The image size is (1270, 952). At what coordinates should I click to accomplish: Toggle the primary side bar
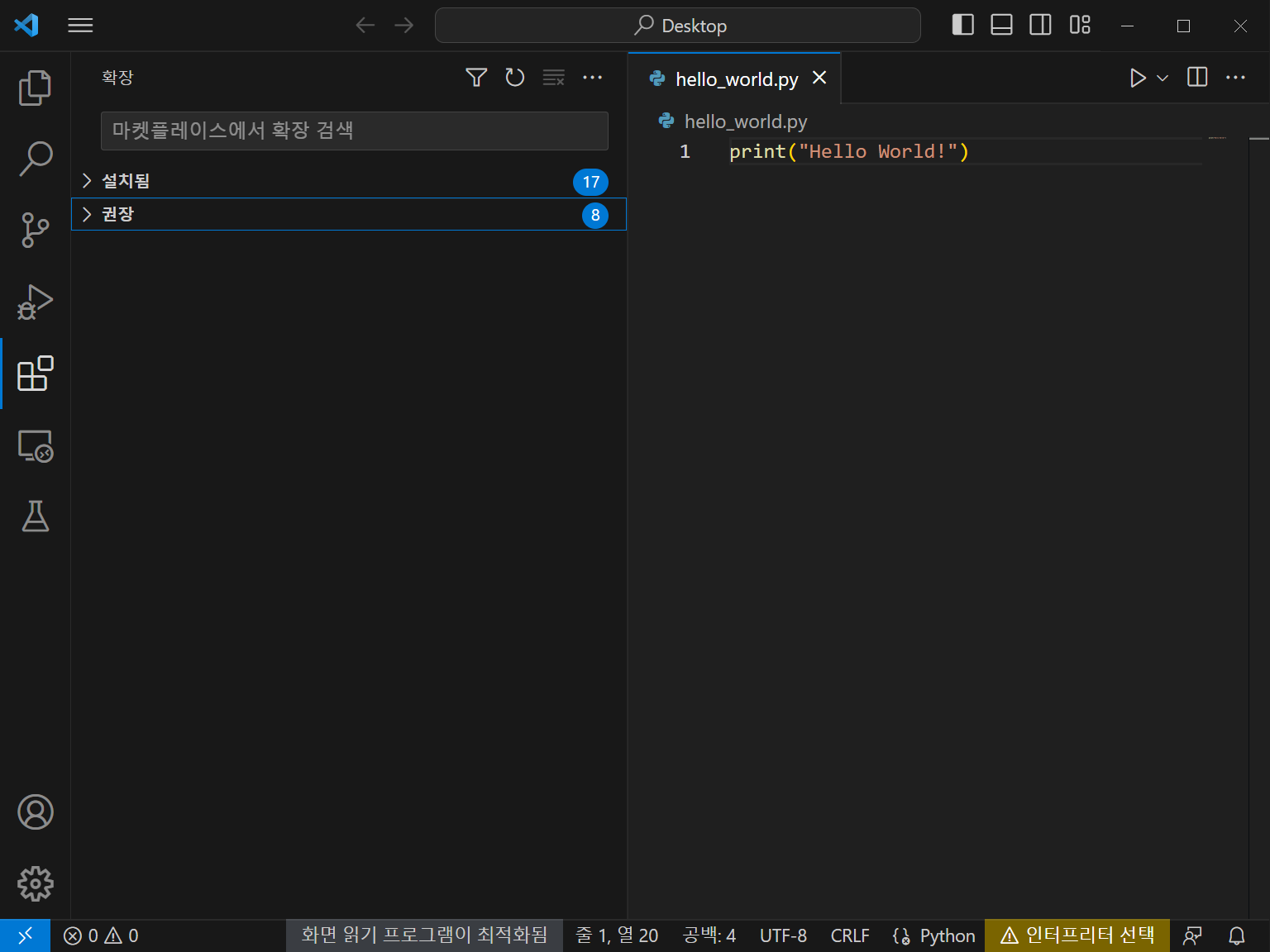[x=962, y=25]
